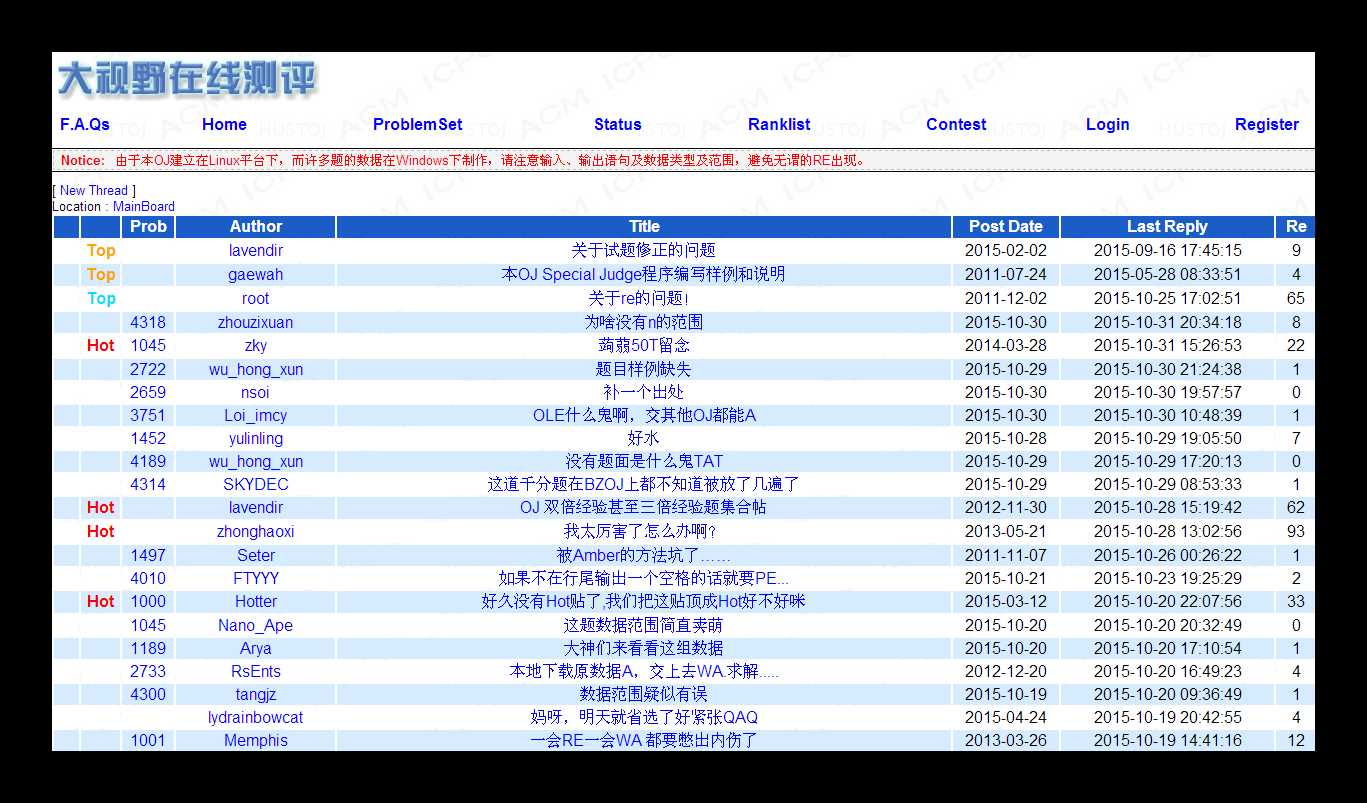Click the site logo banner image
This screenshot has width=1367, height=803.
[x=187, y=79]
